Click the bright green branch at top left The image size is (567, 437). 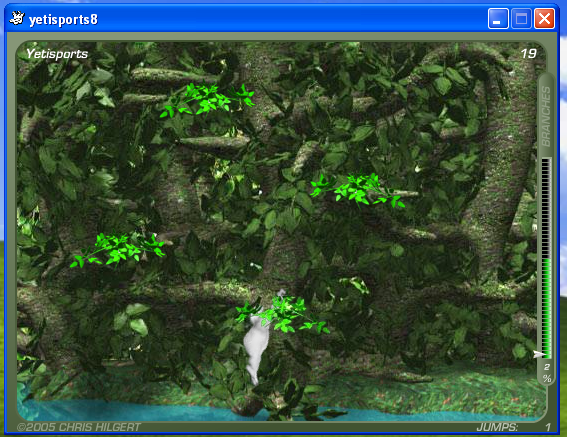click(207, 100)
